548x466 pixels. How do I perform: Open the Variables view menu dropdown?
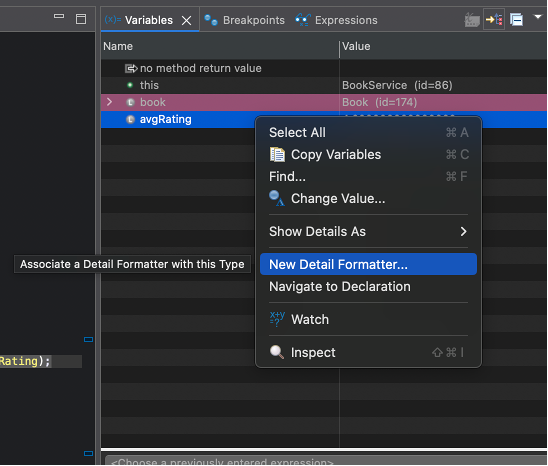pyautogui.click(x=538, y=17)
